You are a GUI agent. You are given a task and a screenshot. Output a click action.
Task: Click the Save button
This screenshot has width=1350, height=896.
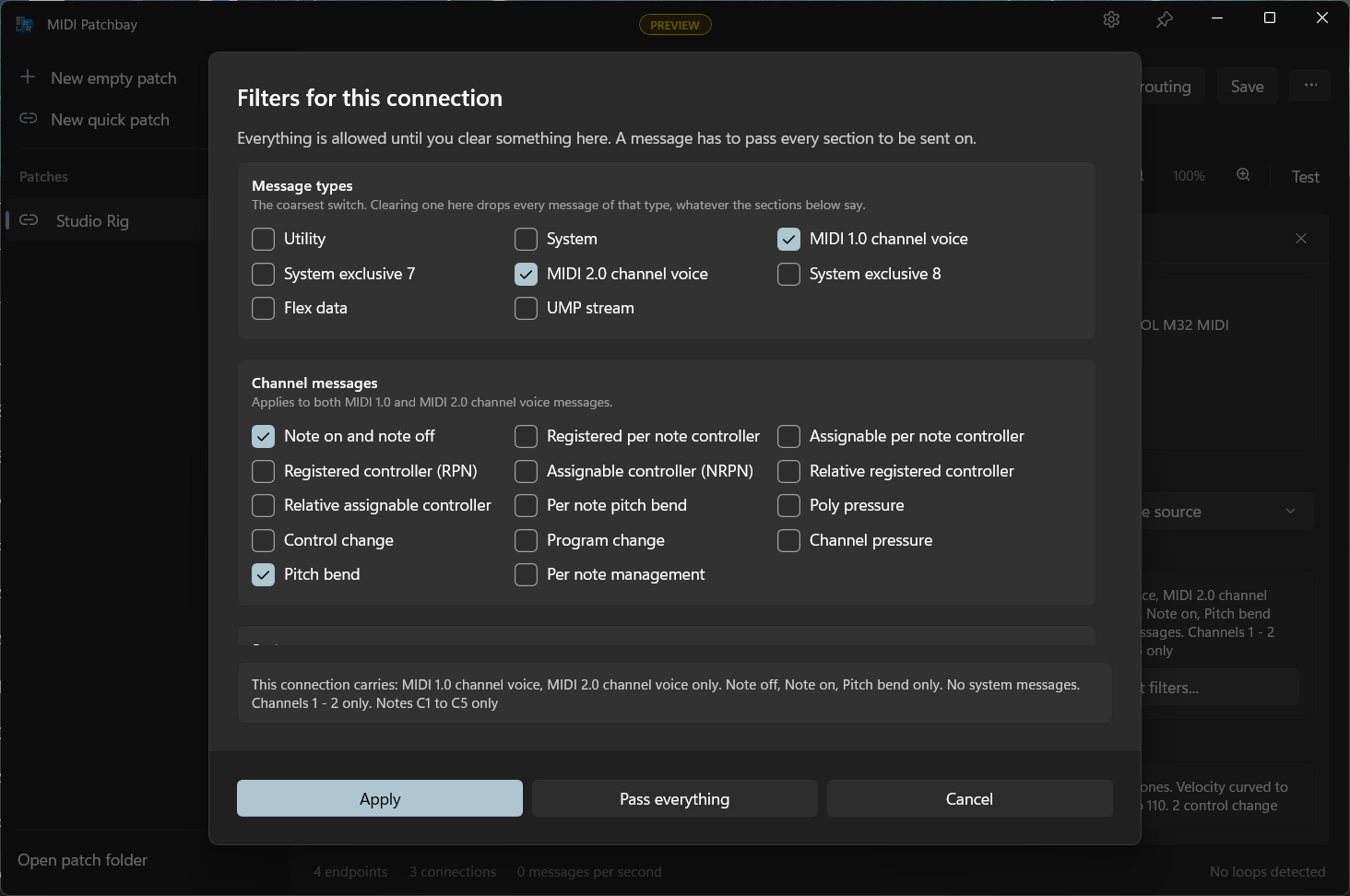(1247, 86)
